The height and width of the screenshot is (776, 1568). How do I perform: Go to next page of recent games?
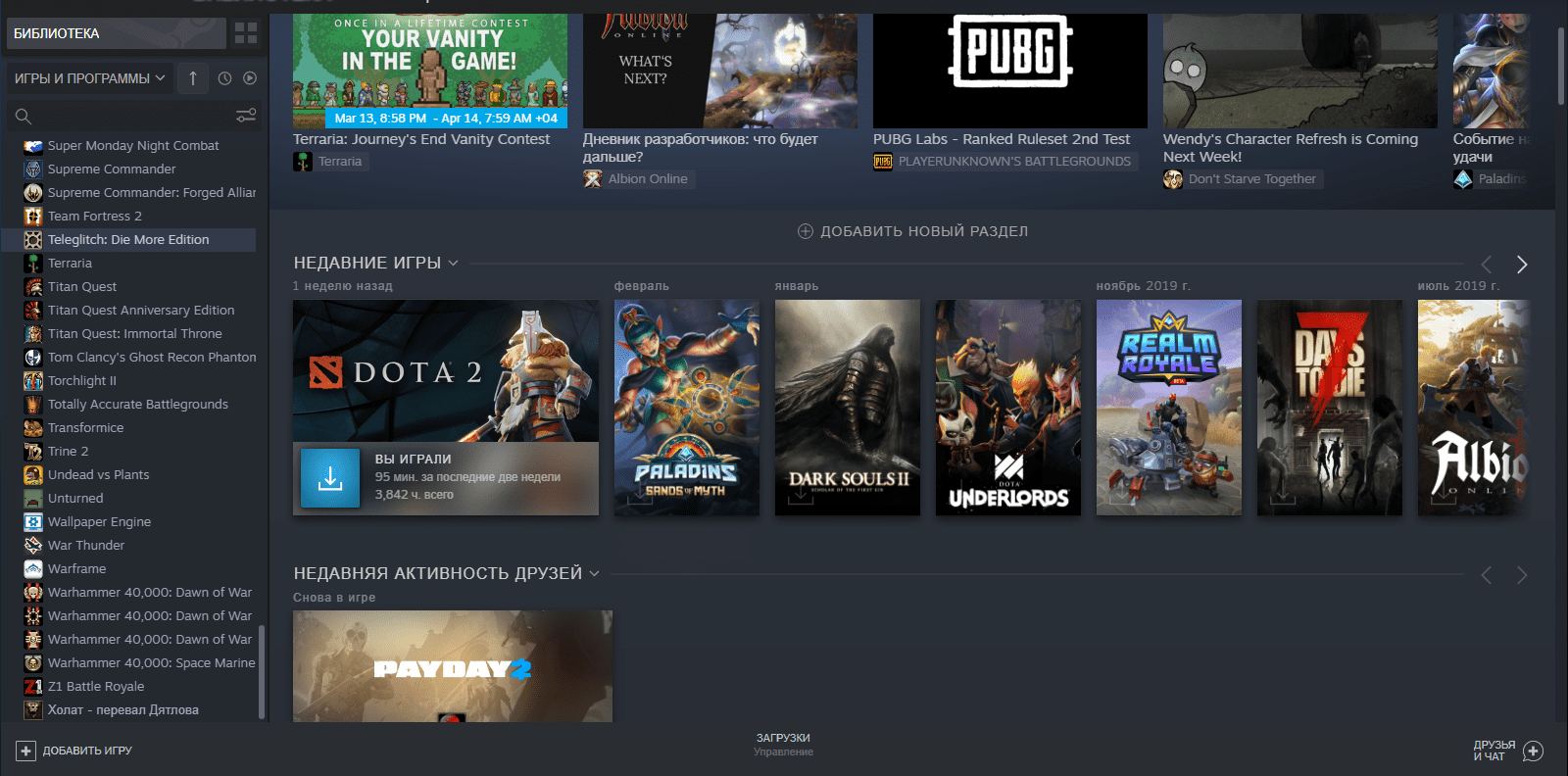[1522, 265]
